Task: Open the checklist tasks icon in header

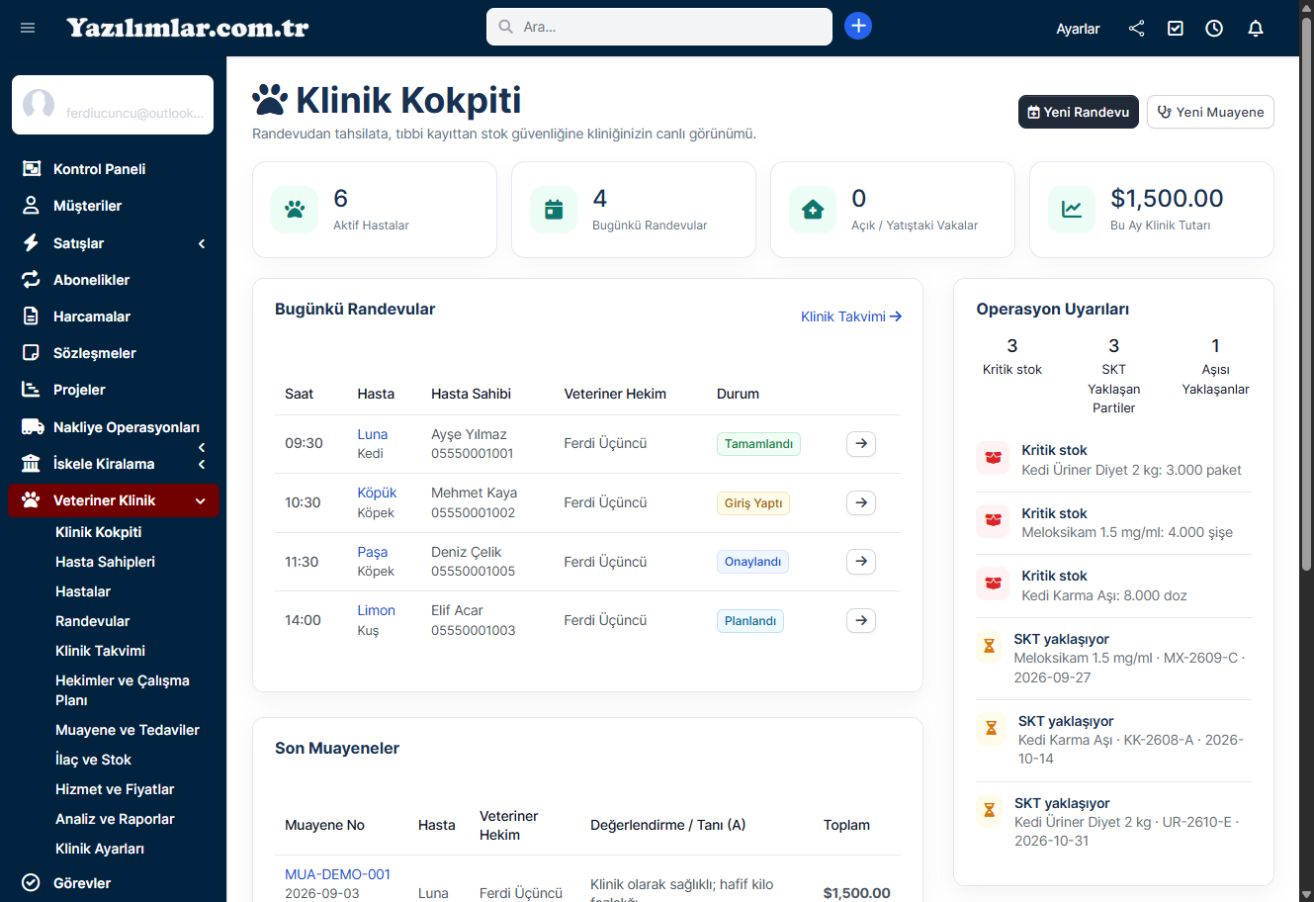Action: pos(1176,28)
